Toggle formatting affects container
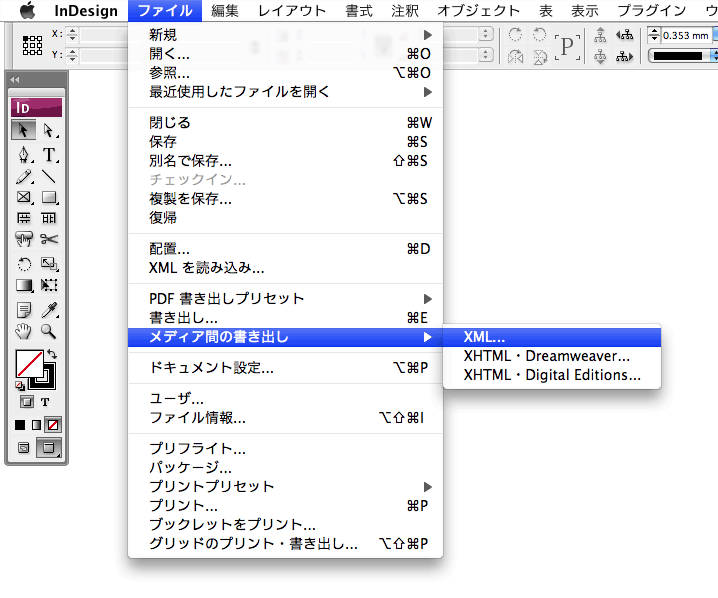The image size is (718, 598). (x=27, y=402)
